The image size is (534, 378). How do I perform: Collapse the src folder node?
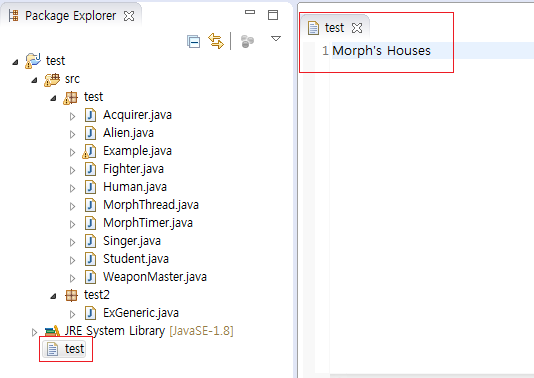coord(34,80)
